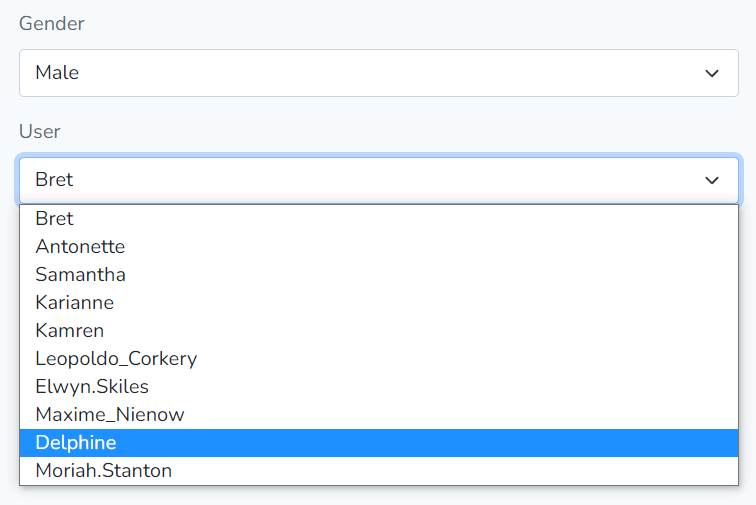Click the User dropdown chevron arrow

(712, 180)
